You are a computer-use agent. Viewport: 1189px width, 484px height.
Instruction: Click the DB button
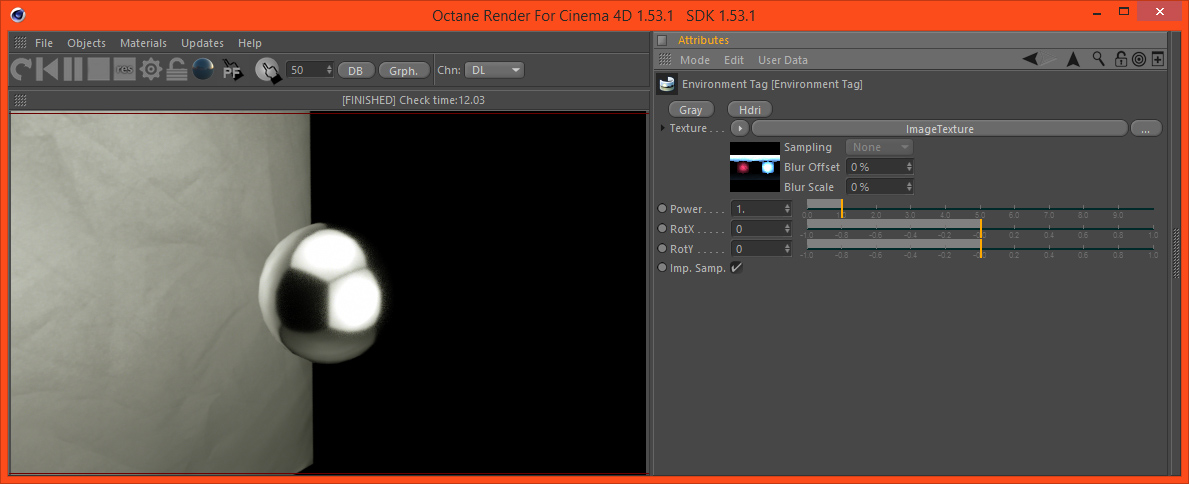(x=356, y=70)
